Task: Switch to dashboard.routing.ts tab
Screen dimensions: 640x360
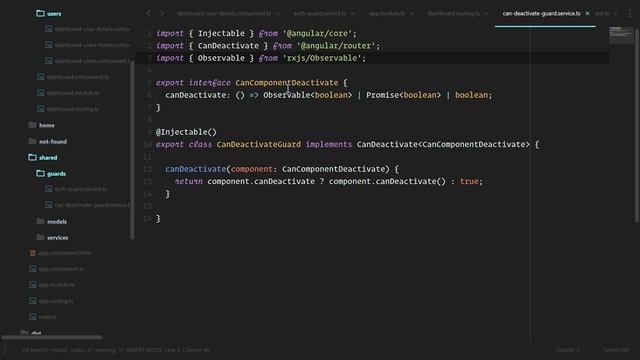Action: (x=453, y=13)
